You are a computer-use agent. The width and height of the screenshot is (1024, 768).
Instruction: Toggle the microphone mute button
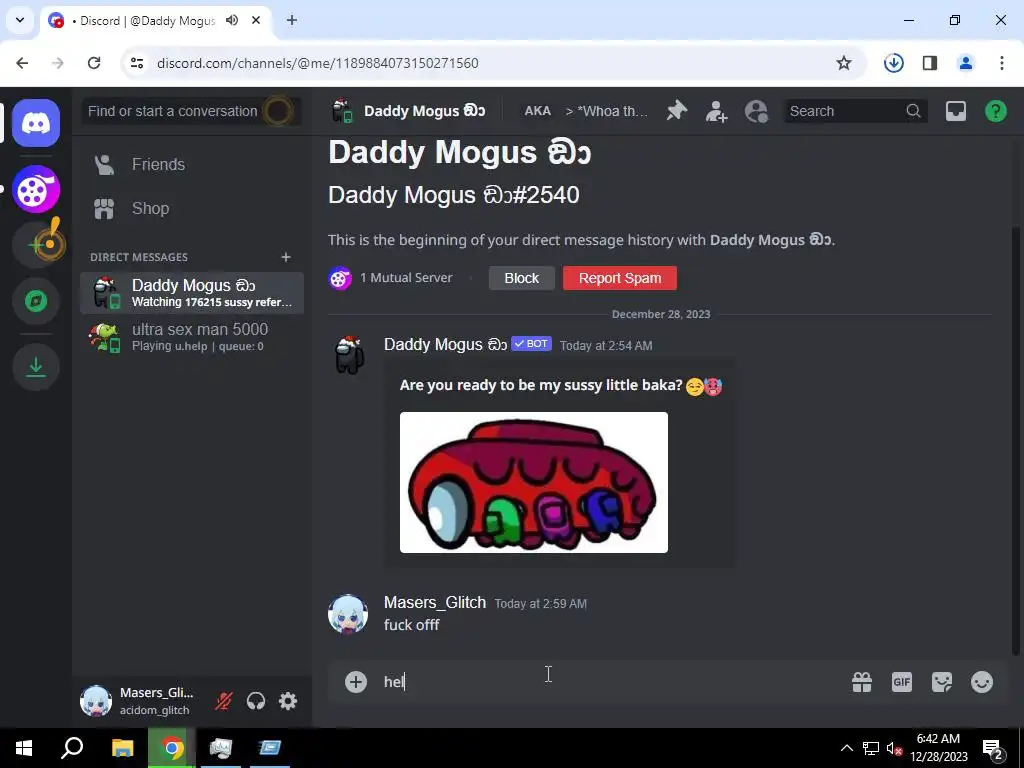pyautogui.click(x=223, y=701)
